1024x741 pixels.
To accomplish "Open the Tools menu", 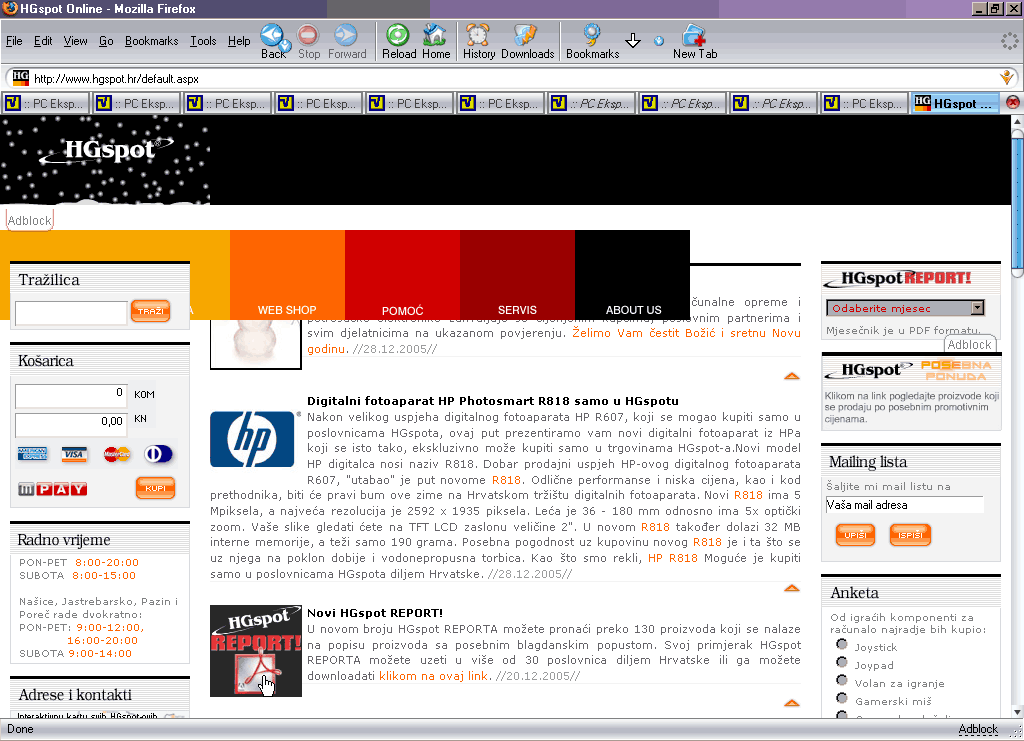I will [x=203, y=41].
